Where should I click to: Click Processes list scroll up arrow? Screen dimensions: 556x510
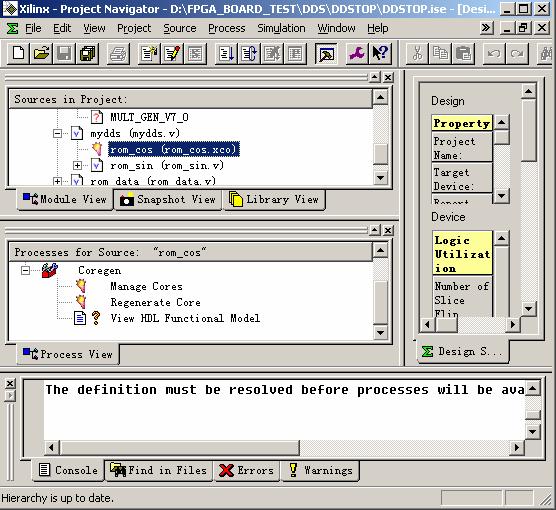(x=380, y=250)
